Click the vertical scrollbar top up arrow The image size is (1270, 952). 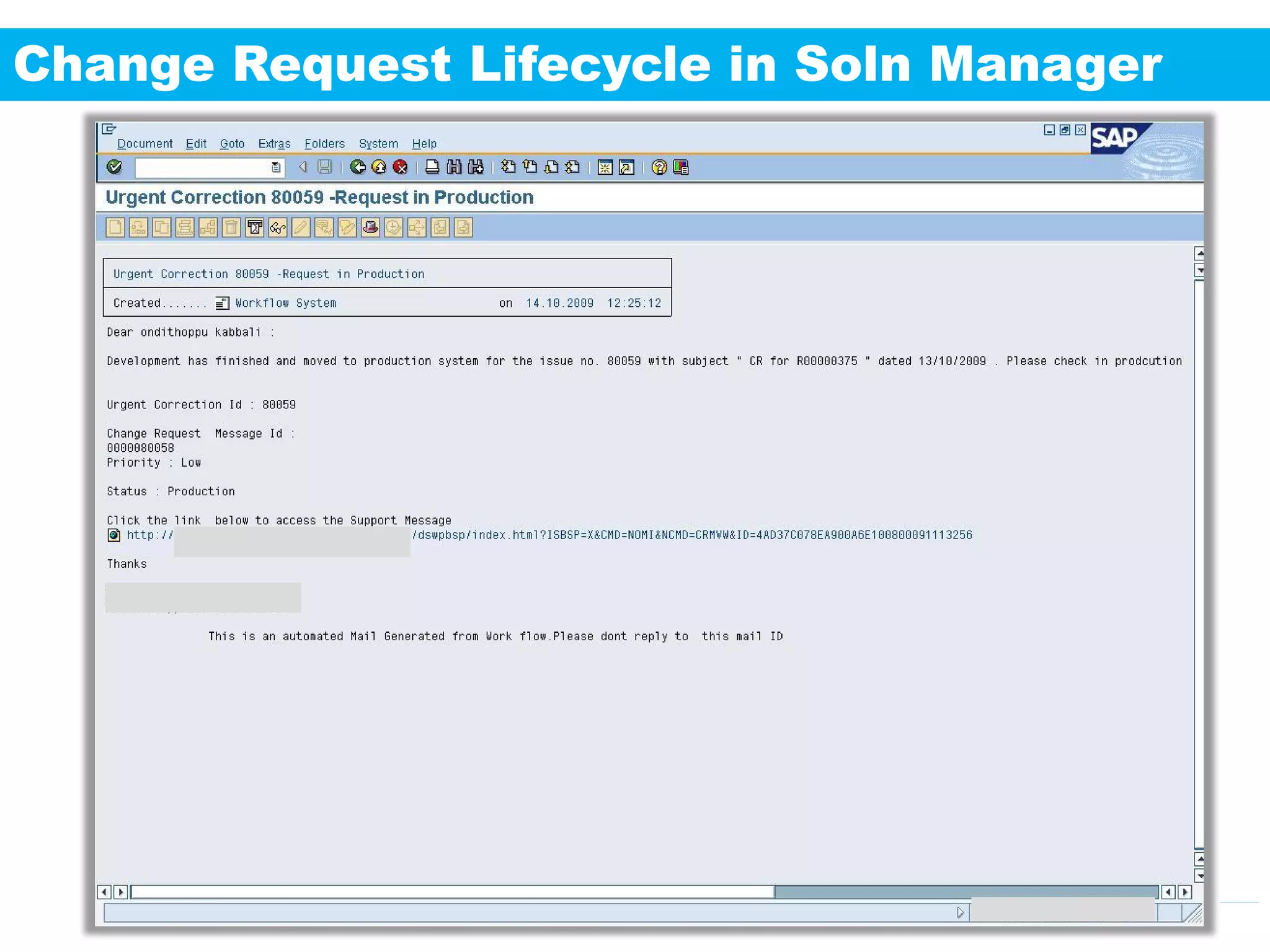1200,253
